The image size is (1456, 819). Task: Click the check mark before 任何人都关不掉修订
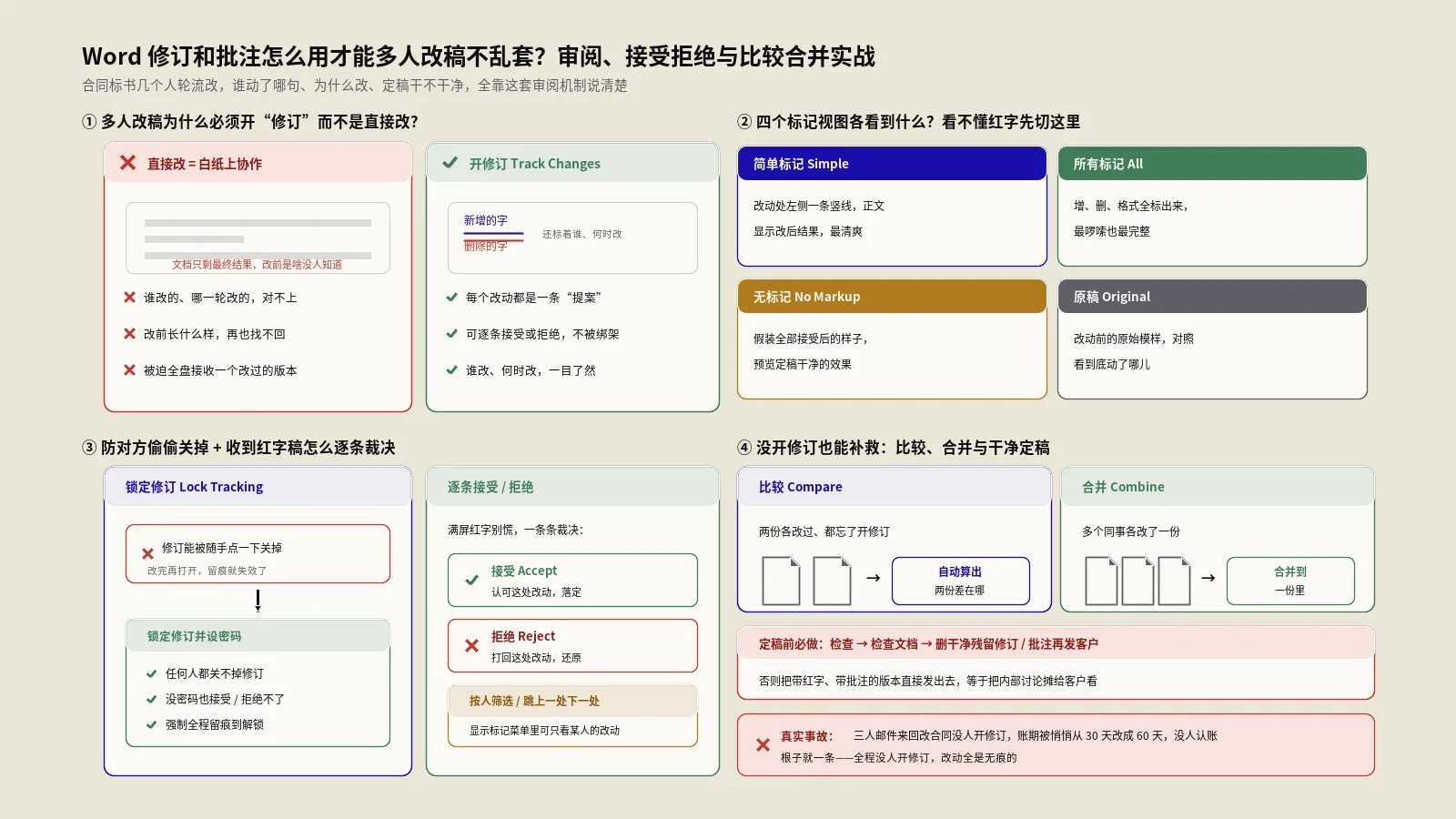pyautogui.click(x=151, y=674)
